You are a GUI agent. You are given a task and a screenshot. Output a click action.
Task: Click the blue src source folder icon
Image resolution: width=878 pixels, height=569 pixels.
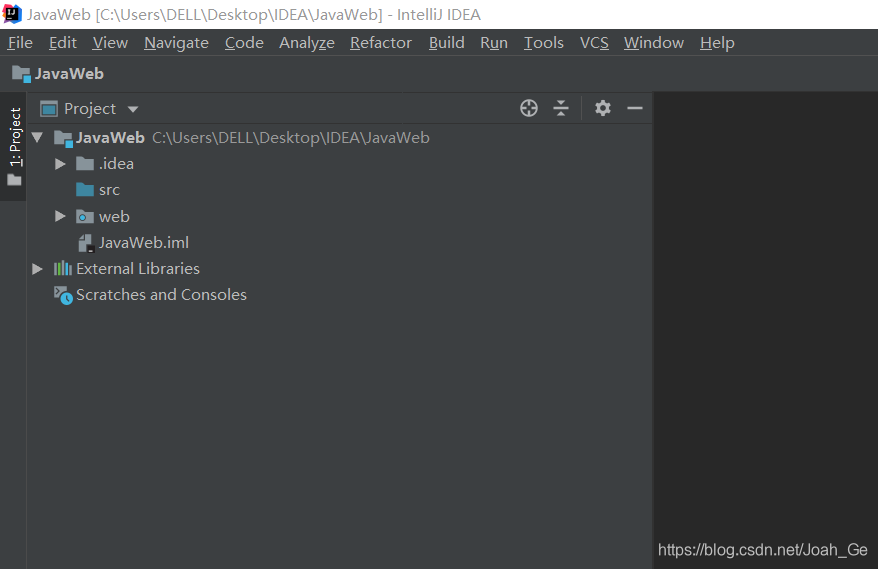click(85, 190)
